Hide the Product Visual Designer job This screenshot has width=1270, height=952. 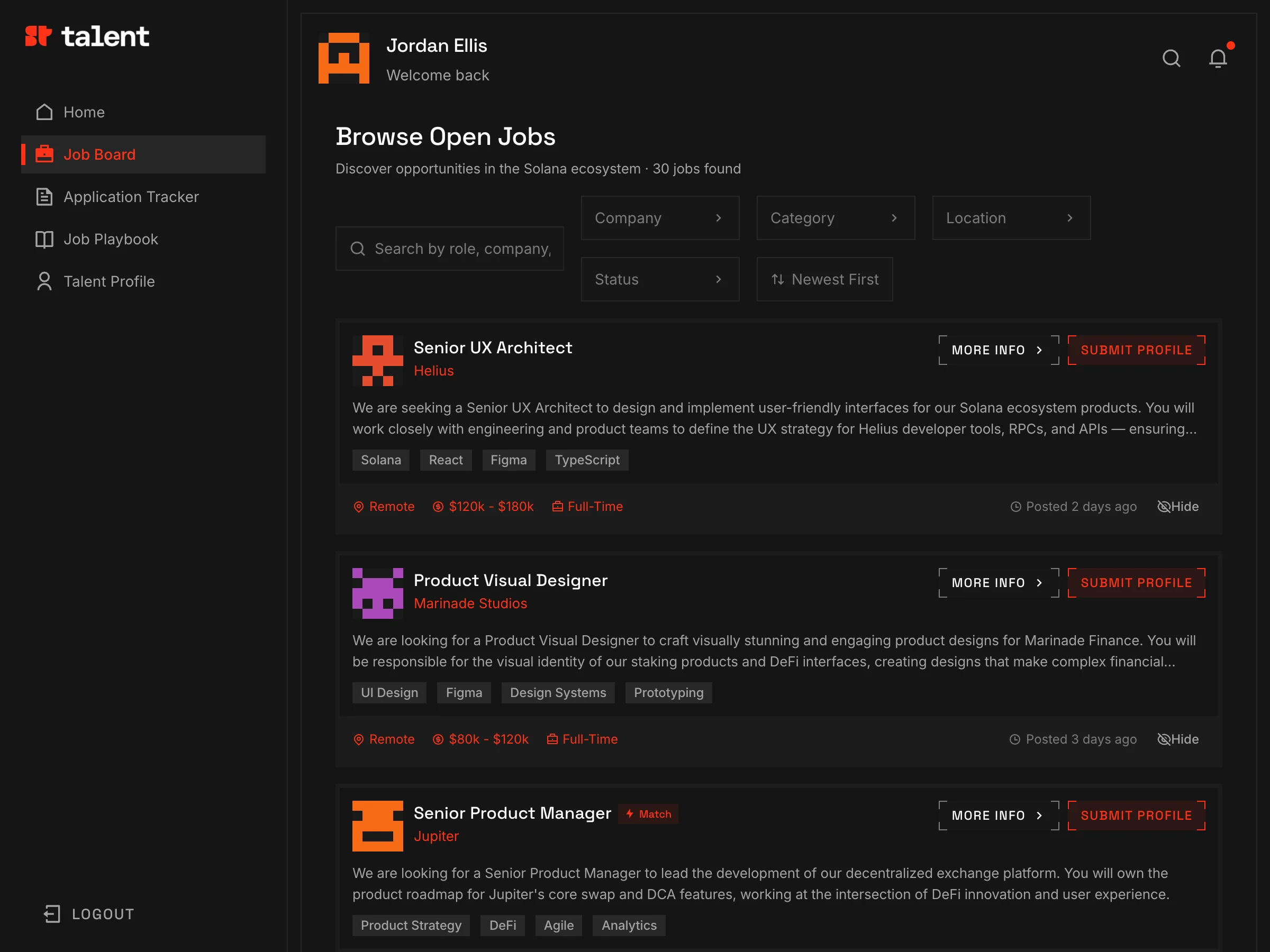pyautogui.click(x=1178, y=739)
